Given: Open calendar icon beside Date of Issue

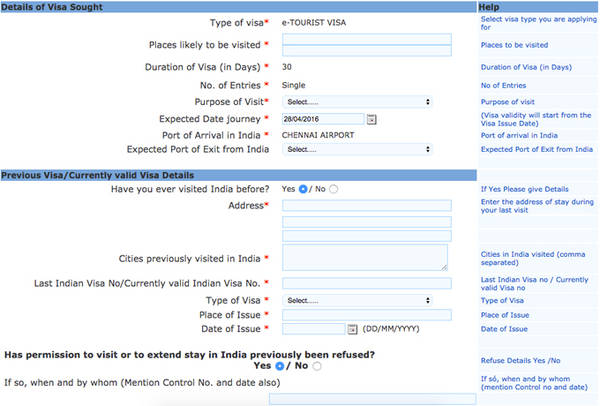Looking at the screenshot, I should coord(352,329).
